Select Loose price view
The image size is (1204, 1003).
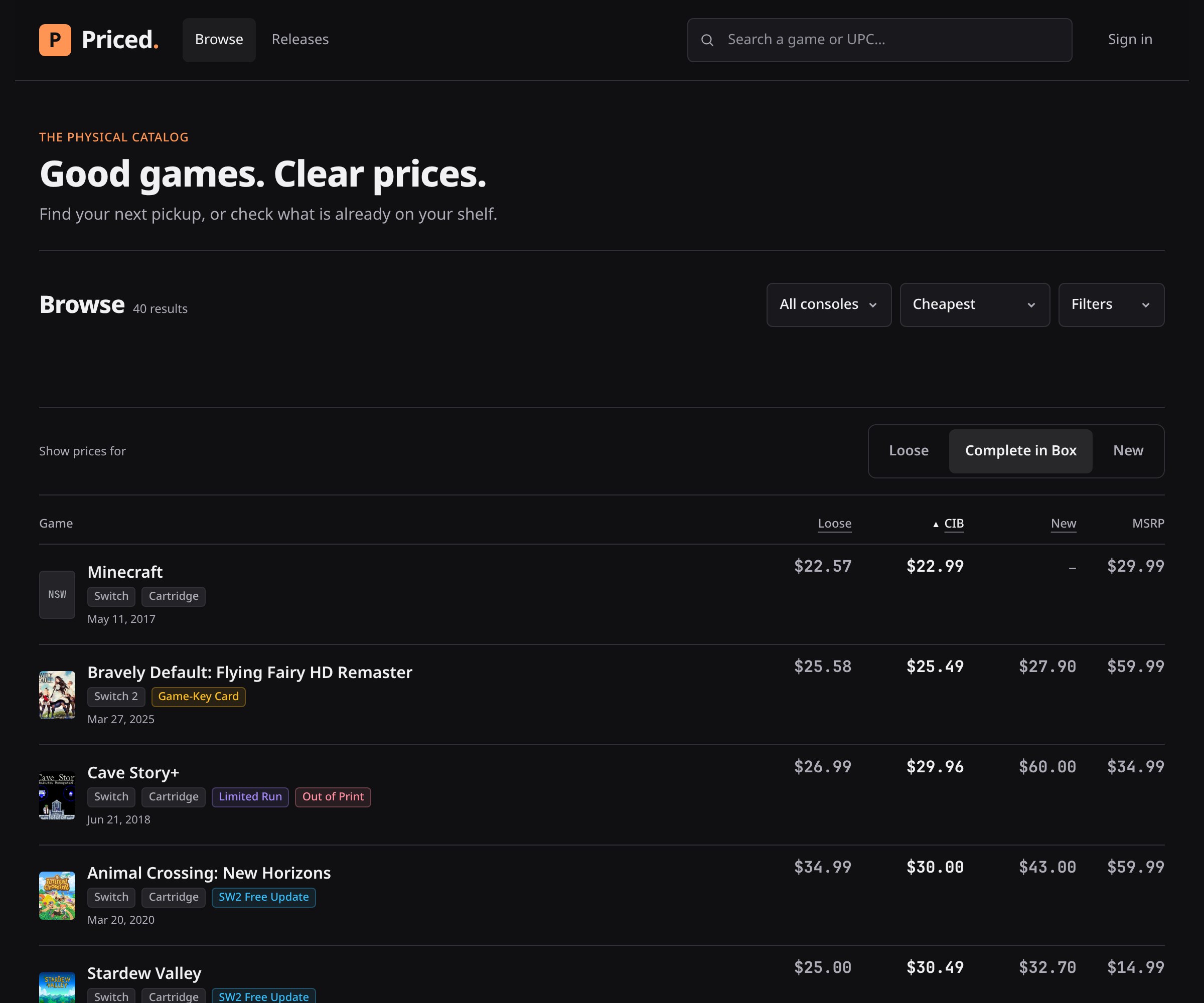tap(909, 450)
